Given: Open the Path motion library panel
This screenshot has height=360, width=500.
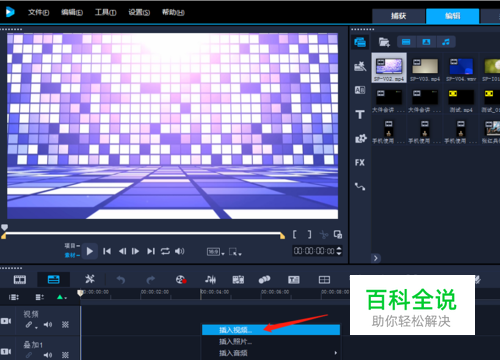Looking at the screenshot, I should click(360, 186).
